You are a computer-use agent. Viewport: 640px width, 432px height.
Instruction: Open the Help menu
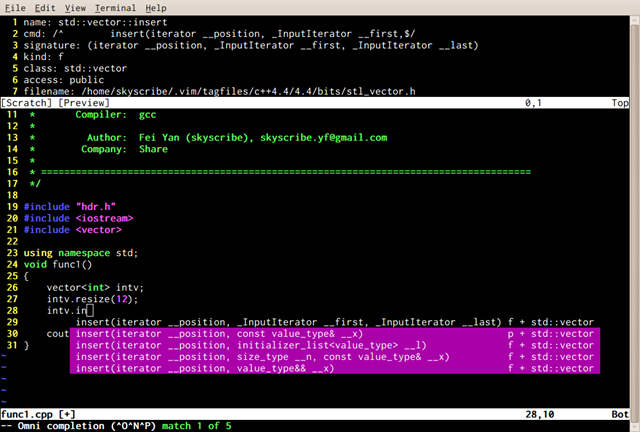click(156, 8)
